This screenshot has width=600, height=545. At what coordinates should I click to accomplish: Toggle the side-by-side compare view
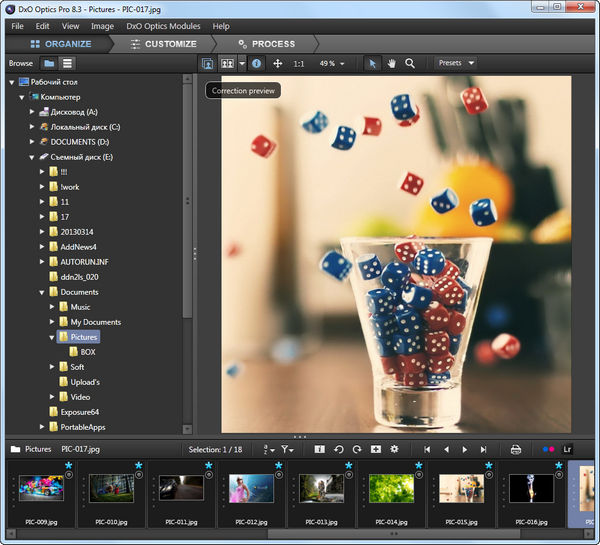pos(228,63)
